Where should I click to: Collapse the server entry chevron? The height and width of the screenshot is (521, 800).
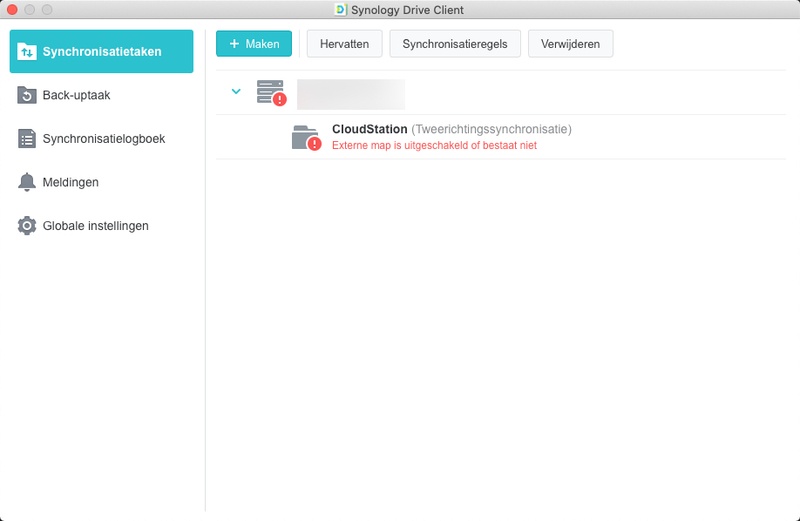pyautogui.click(x=236, y=92)
